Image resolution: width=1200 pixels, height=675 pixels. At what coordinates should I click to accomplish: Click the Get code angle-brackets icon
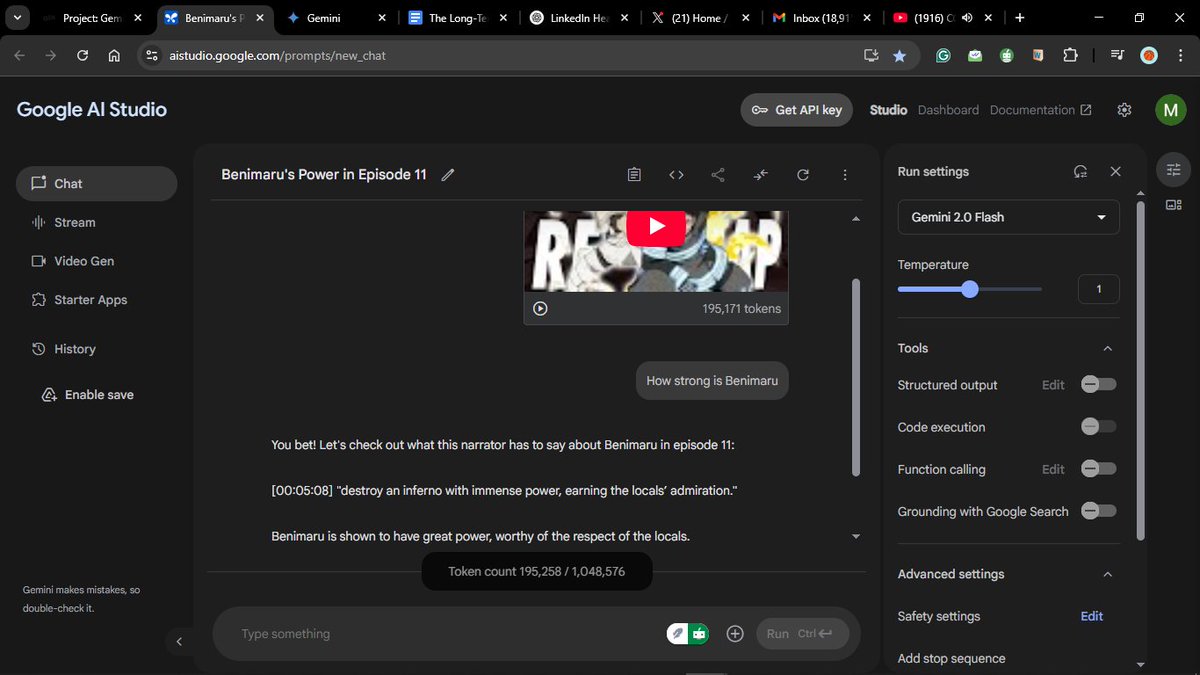(676, 175)
